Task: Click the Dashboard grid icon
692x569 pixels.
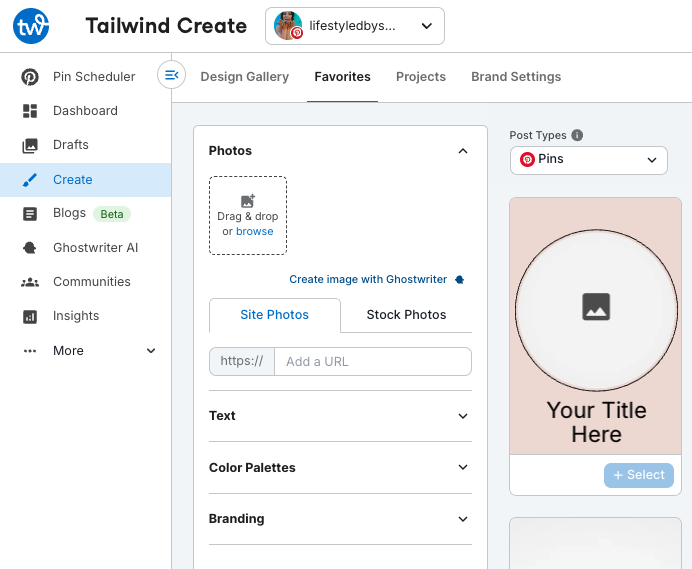Action: 30,111
